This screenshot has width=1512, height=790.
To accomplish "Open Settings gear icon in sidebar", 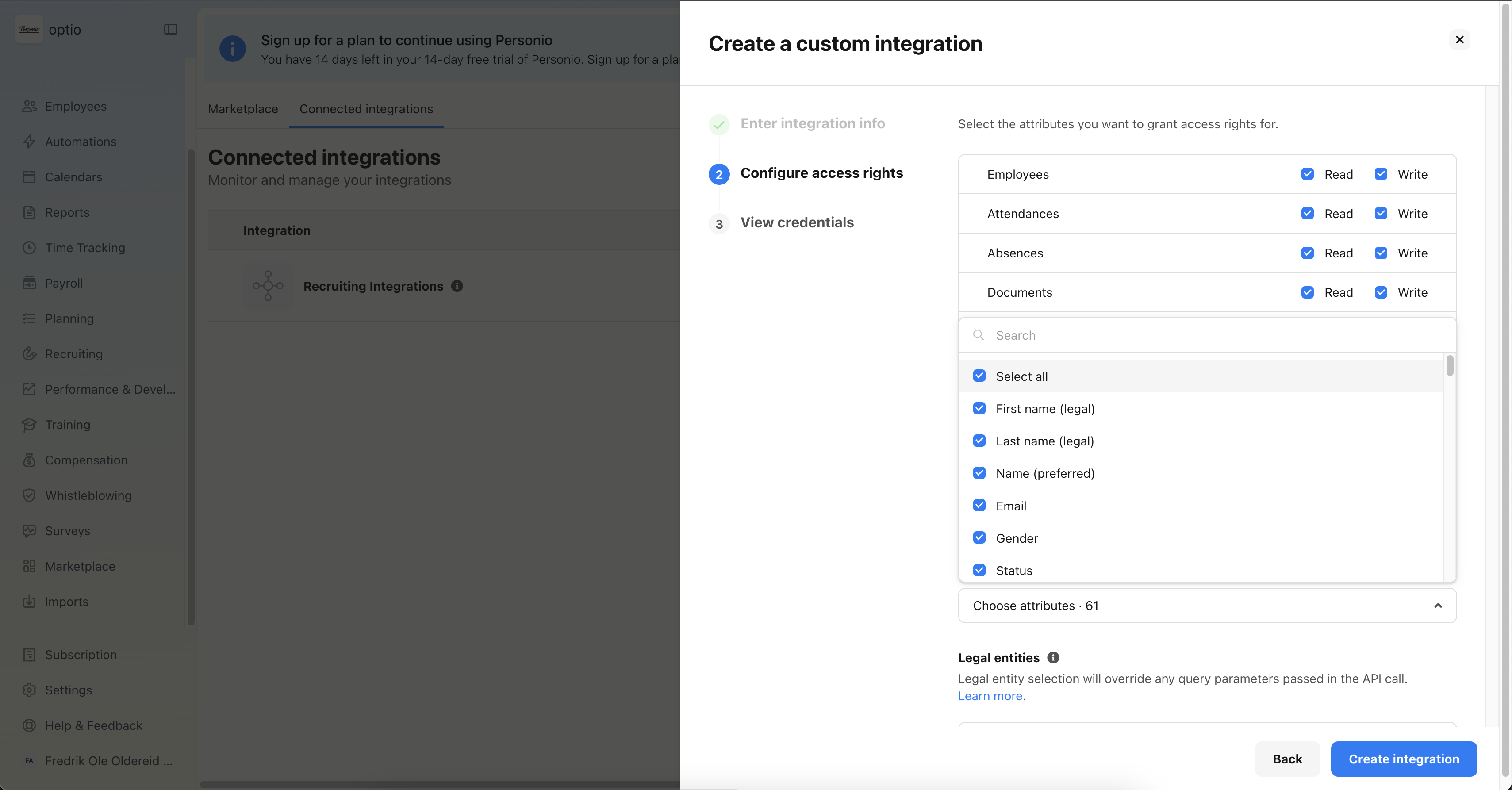I will click(29, 690).
